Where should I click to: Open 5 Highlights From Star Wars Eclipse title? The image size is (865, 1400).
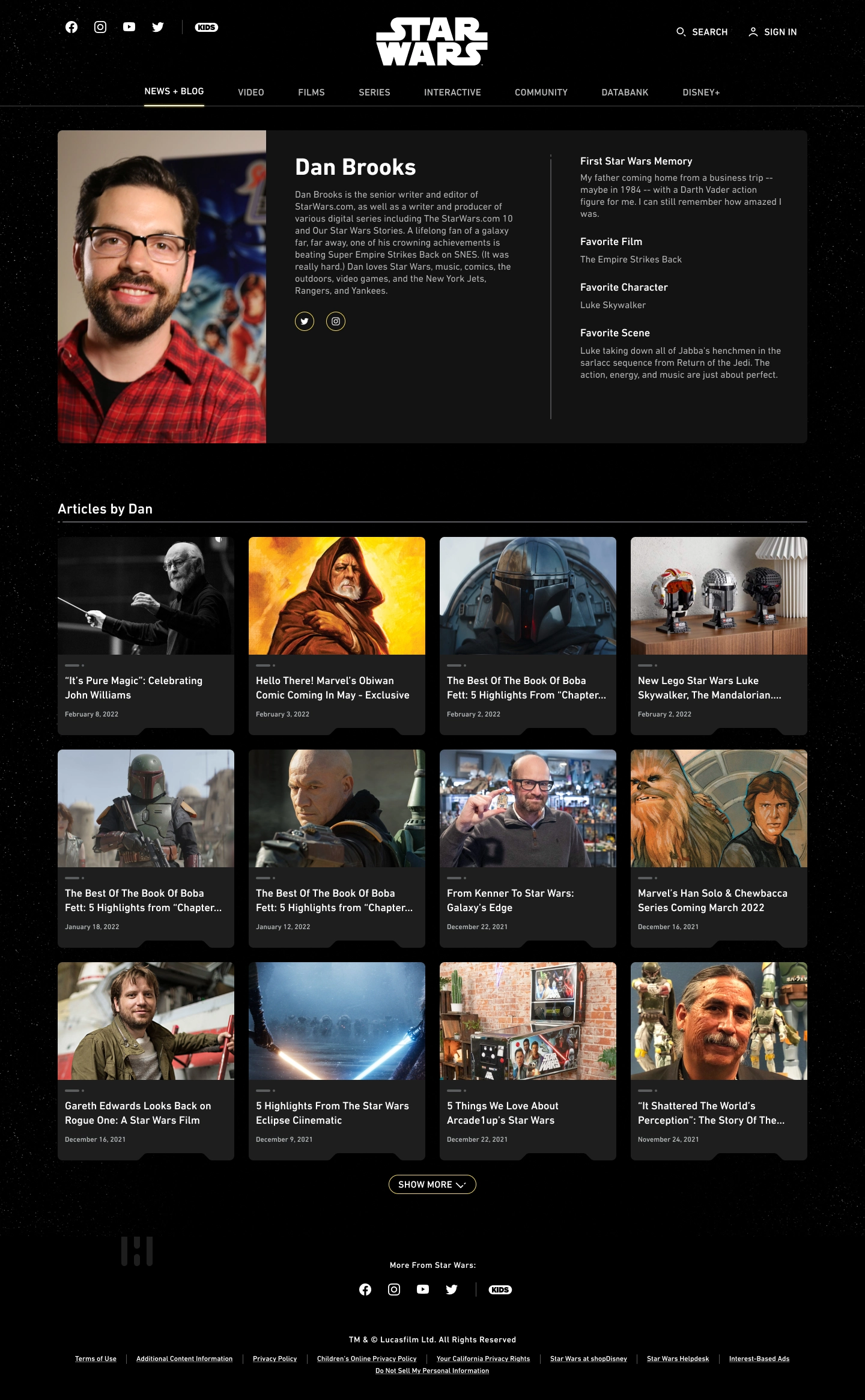pos(332,1113)
